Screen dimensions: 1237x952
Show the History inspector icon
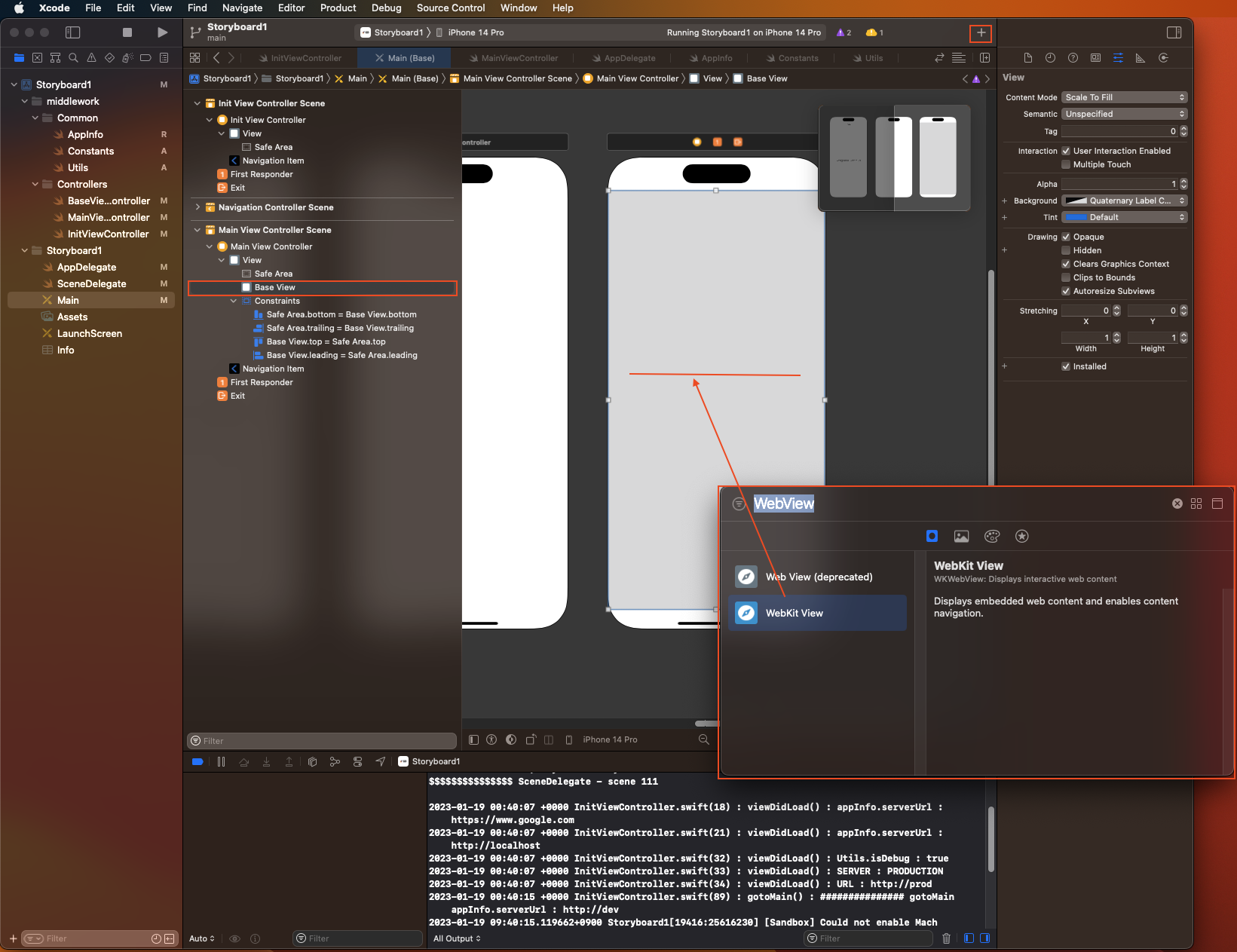click(1050, 58)
